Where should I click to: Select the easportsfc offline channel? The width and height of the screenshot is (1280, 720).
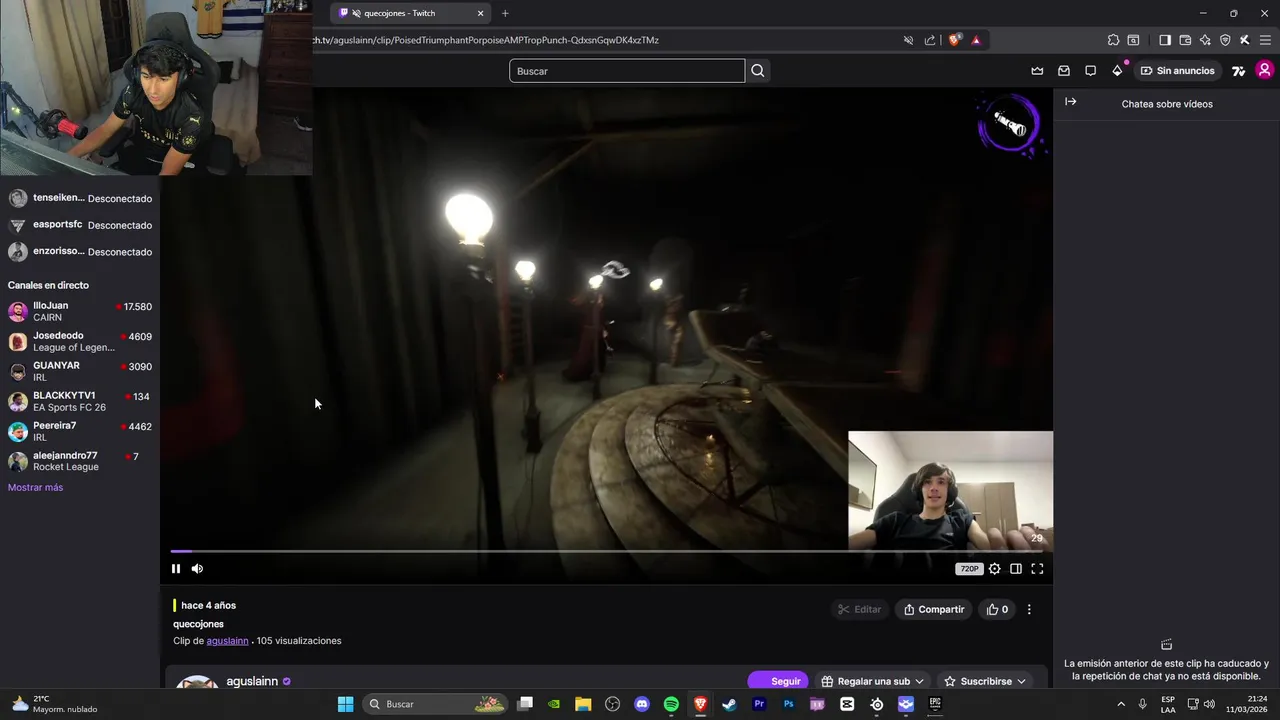tap(80, 225)
